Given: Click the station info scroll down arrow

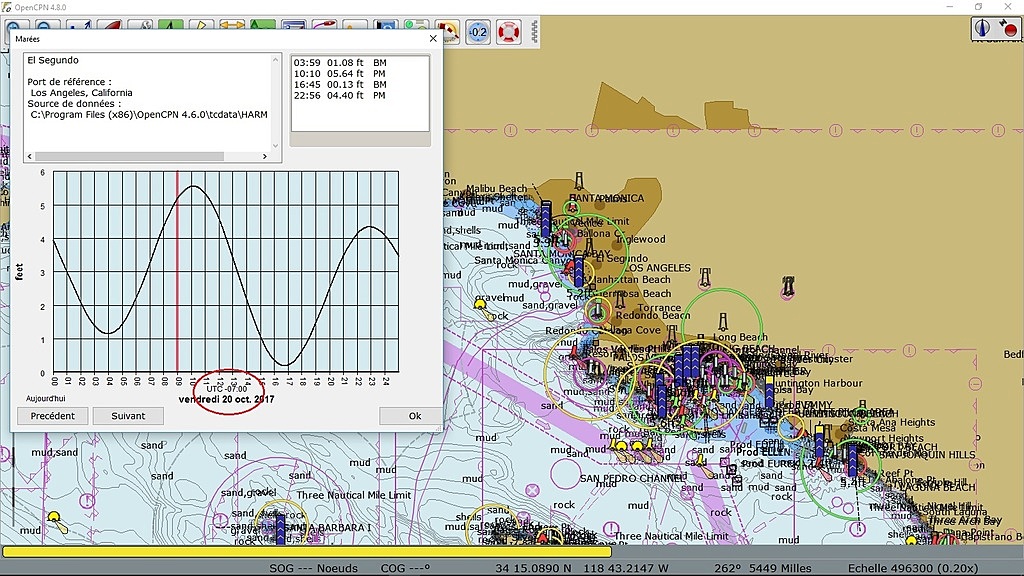Looking at the screenshot, I should [x=276, y=146].
